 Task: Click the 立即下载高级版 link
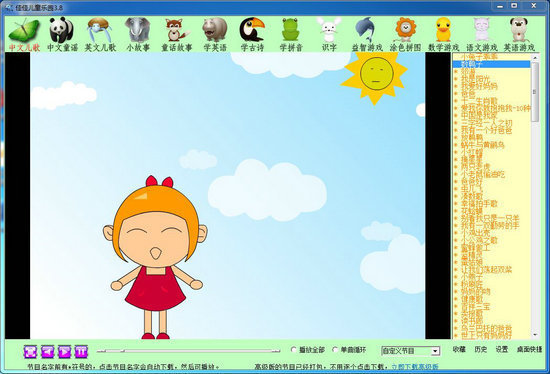415,367
